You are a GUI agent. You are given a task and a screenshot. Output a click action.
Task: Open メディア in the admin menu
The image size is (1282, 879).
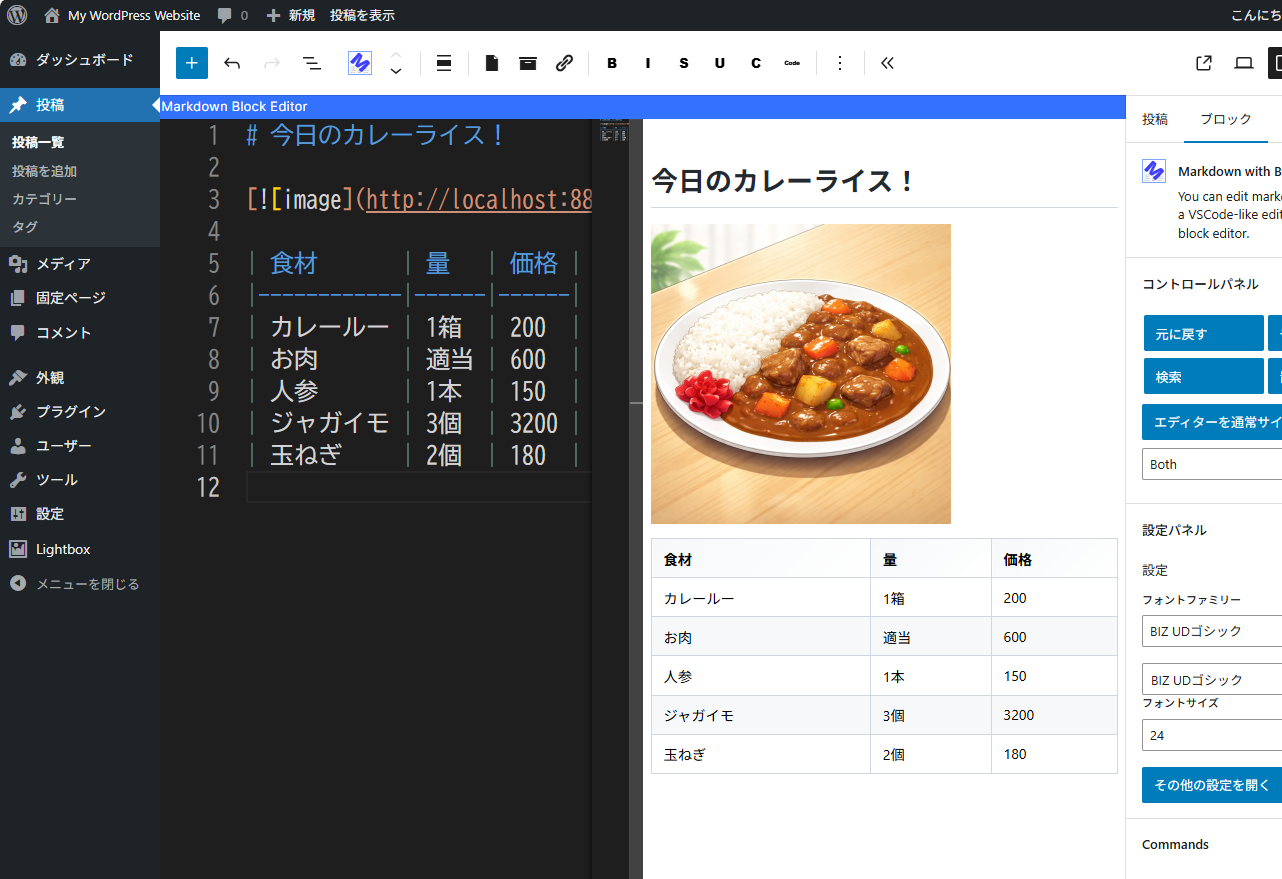63,264
